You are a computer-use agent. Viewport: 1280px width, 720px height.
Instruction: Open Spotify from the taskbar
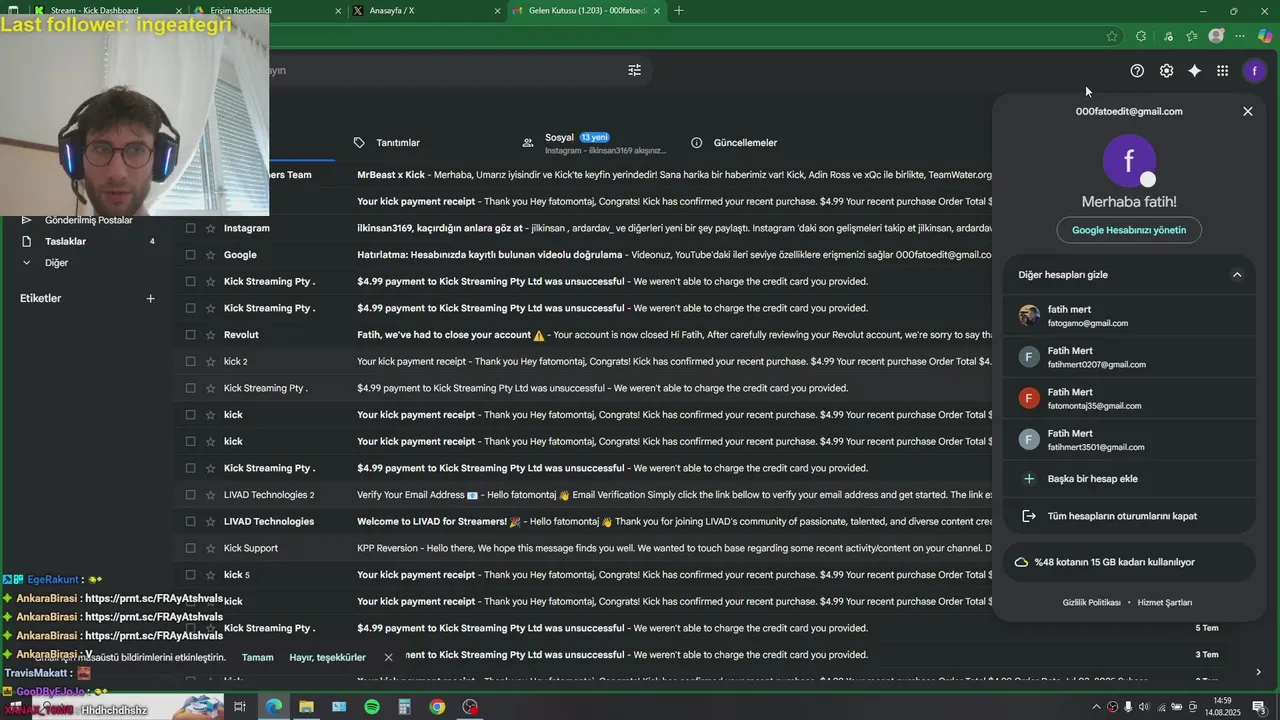coord(371,707)
